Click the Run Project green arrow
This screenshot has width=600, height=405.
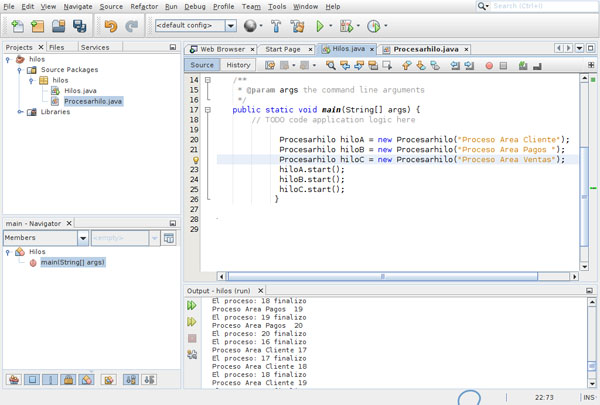coord(320,26)
